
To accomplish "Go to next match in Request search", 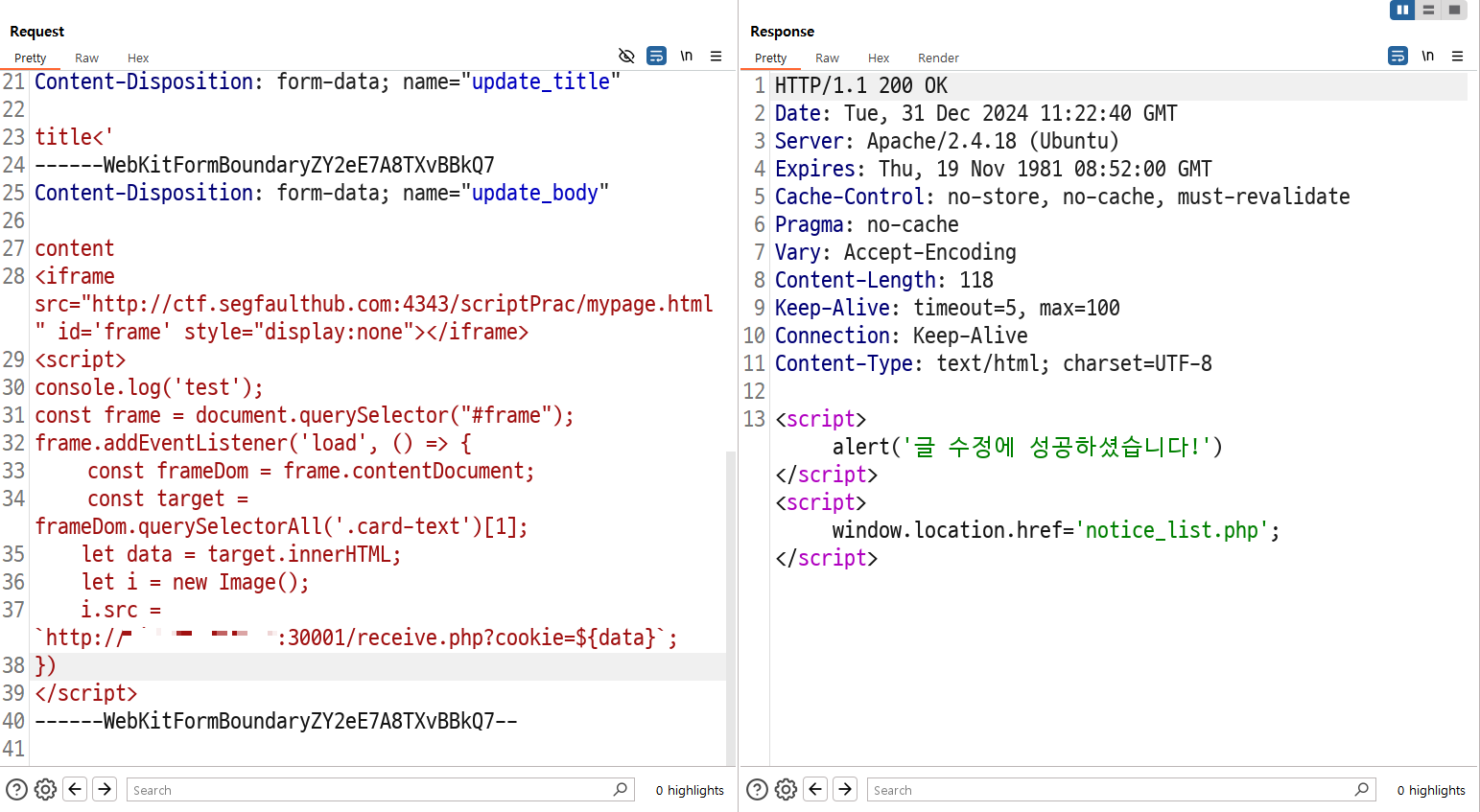I will 105,789.
